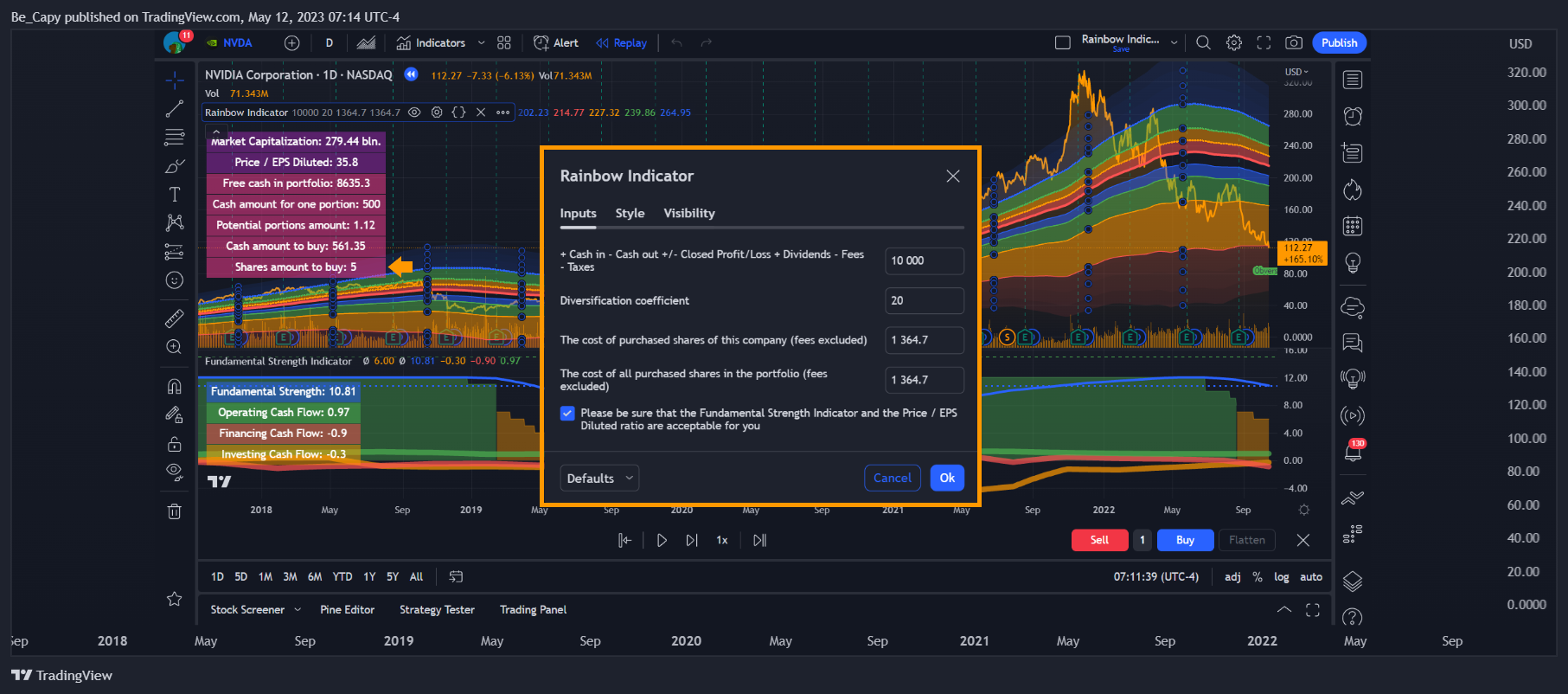The image size is (1568, 694).
Task: Open the emoji icons tool
Action: click(x=175, y=280)
